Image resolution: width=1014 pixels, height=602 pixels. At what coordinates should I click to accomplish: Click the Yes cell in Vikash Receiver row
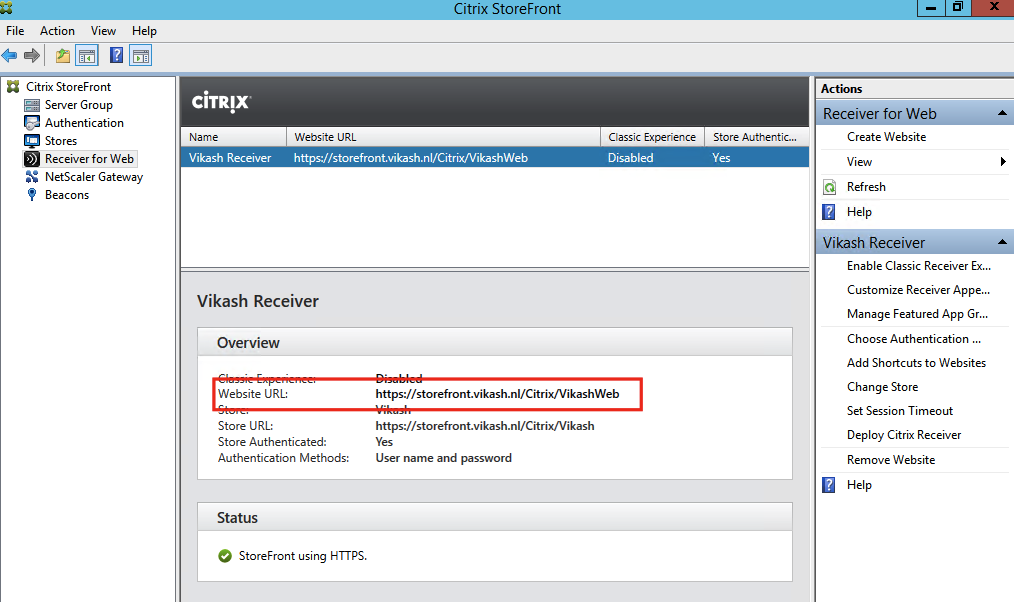click(x=721, y=158)
